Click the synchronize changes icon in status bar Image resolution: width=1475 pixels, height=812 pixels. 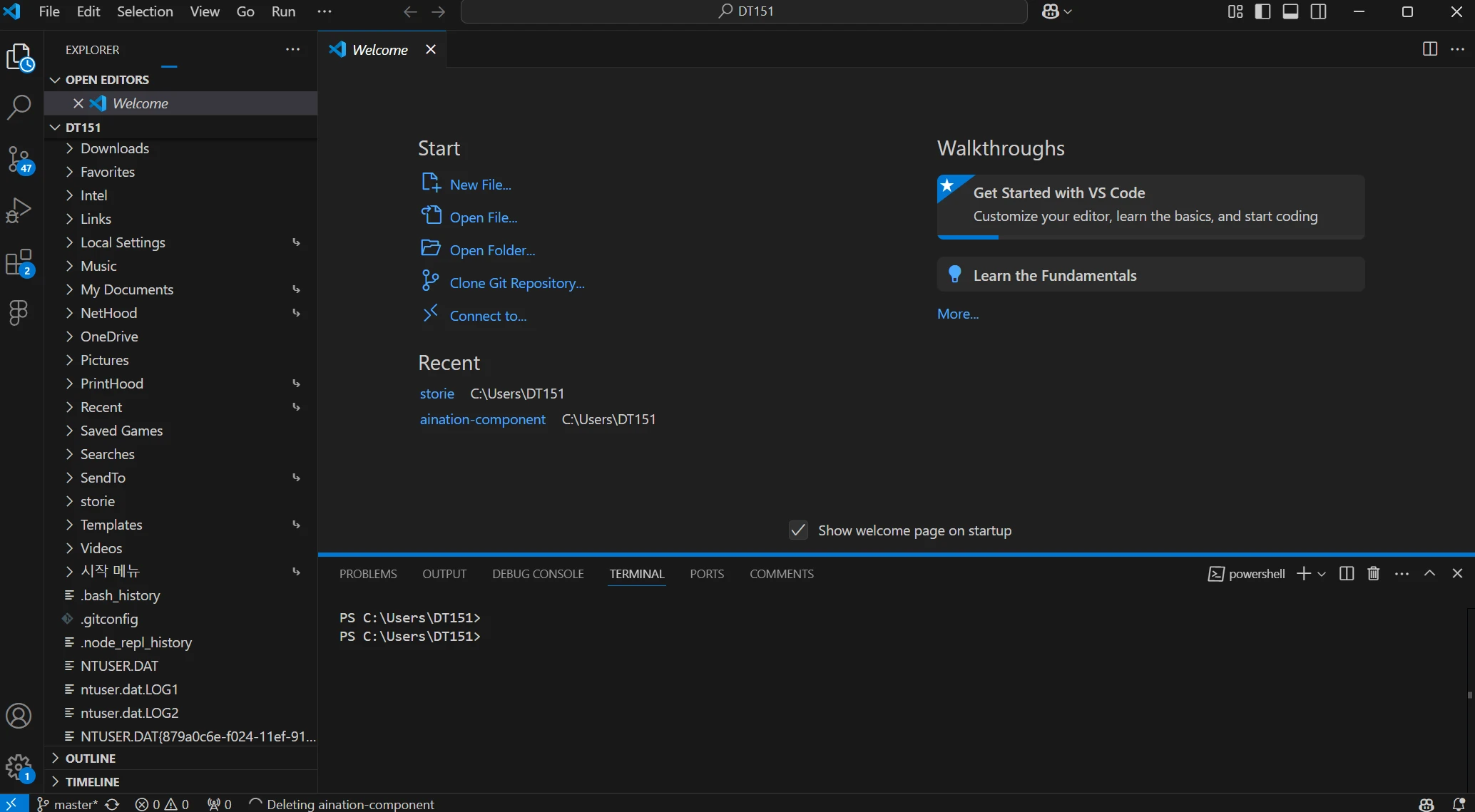coord(112,804)
